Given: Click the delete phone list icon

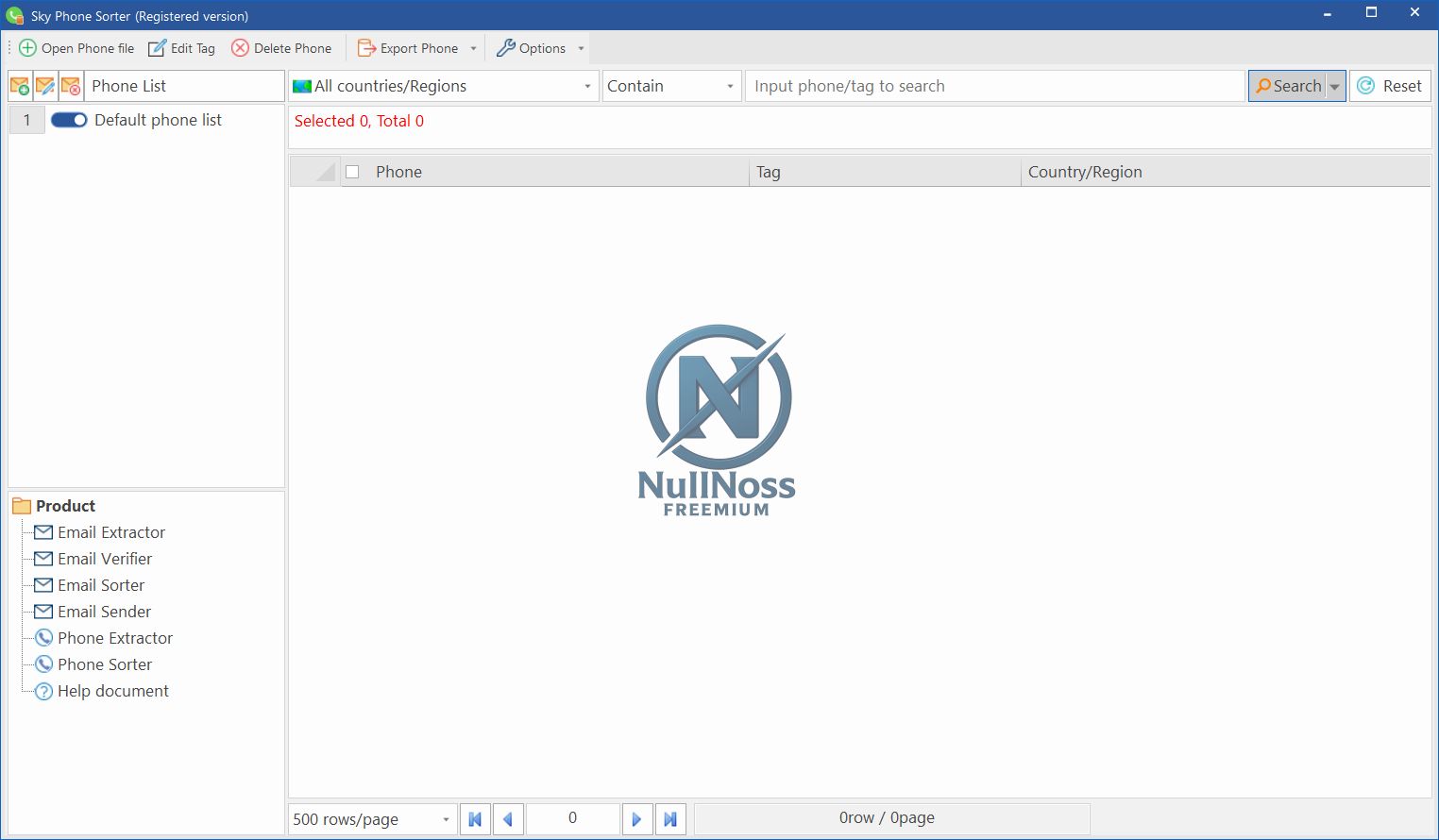Looking at the screenshot, I should pyautogui.click(x=71, y=86).
